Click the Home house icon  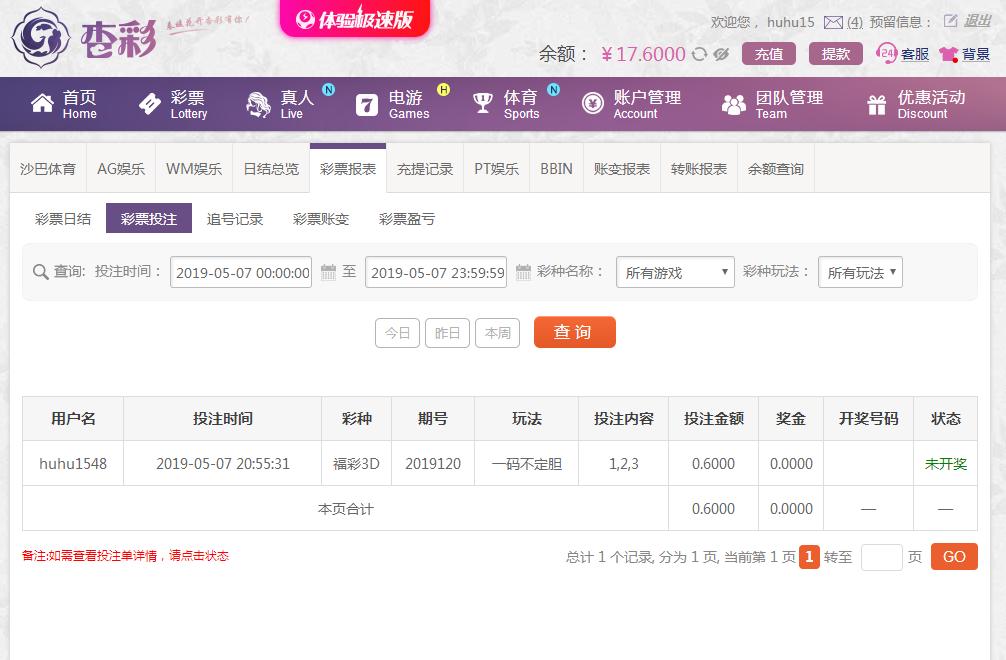coord(42,104)
